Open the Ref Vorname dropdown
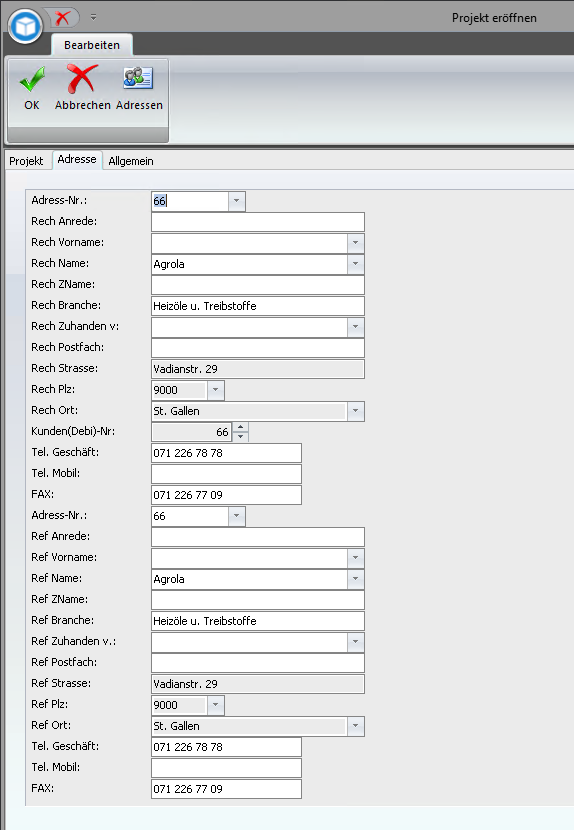Viewport: 574px width, 830px height. click(355, 557)
